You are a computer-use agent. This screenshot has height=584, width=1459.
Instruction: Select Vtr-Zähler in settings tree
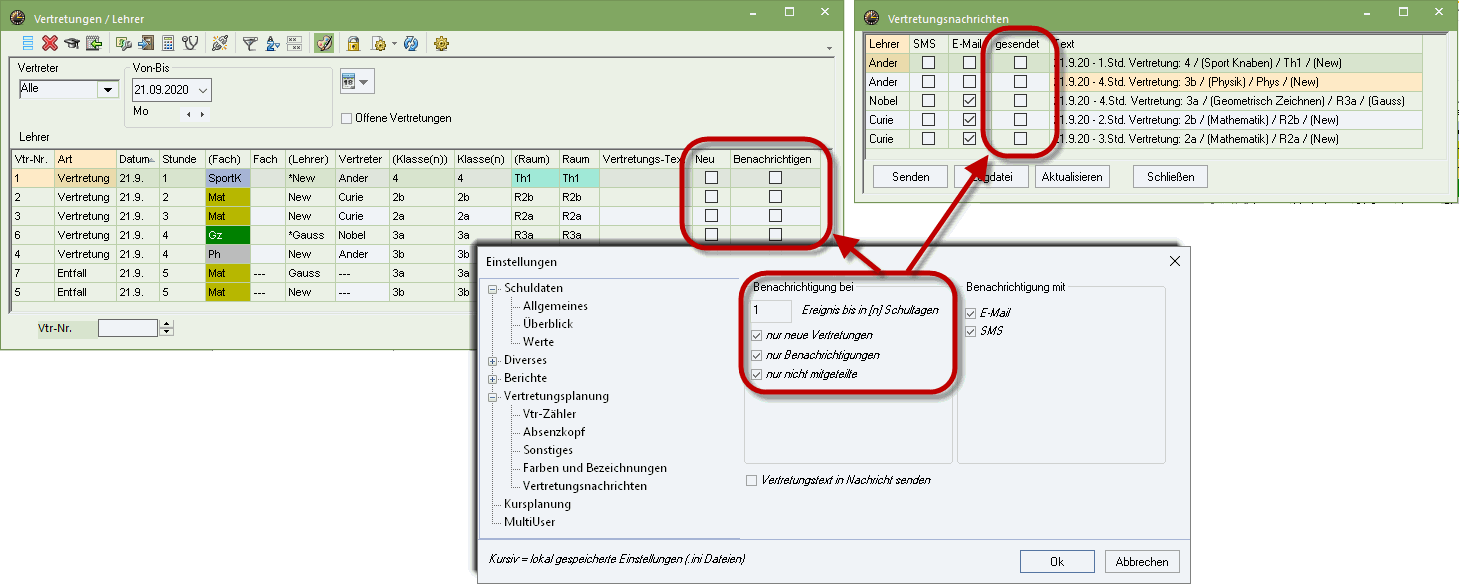(549, 414)
